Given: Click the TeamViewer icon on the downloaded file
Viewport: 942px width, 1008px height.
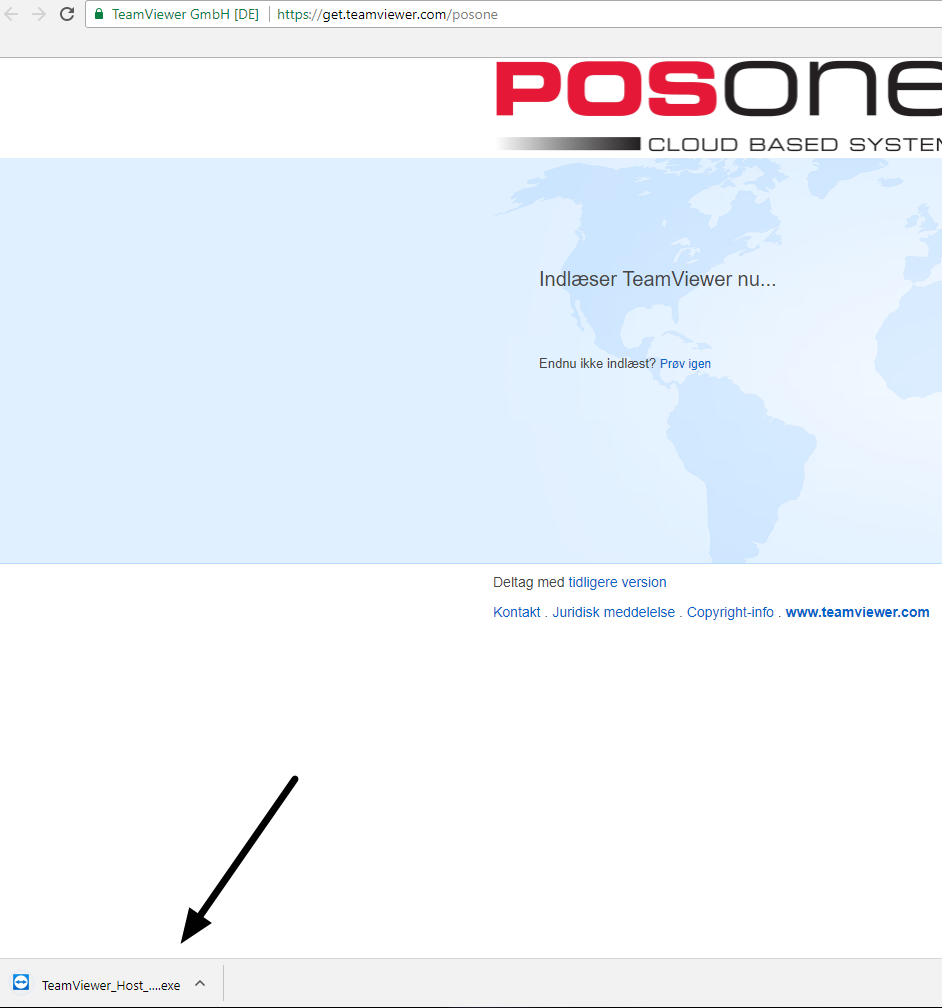Looking at the screenshot, I should pos(20,983).
